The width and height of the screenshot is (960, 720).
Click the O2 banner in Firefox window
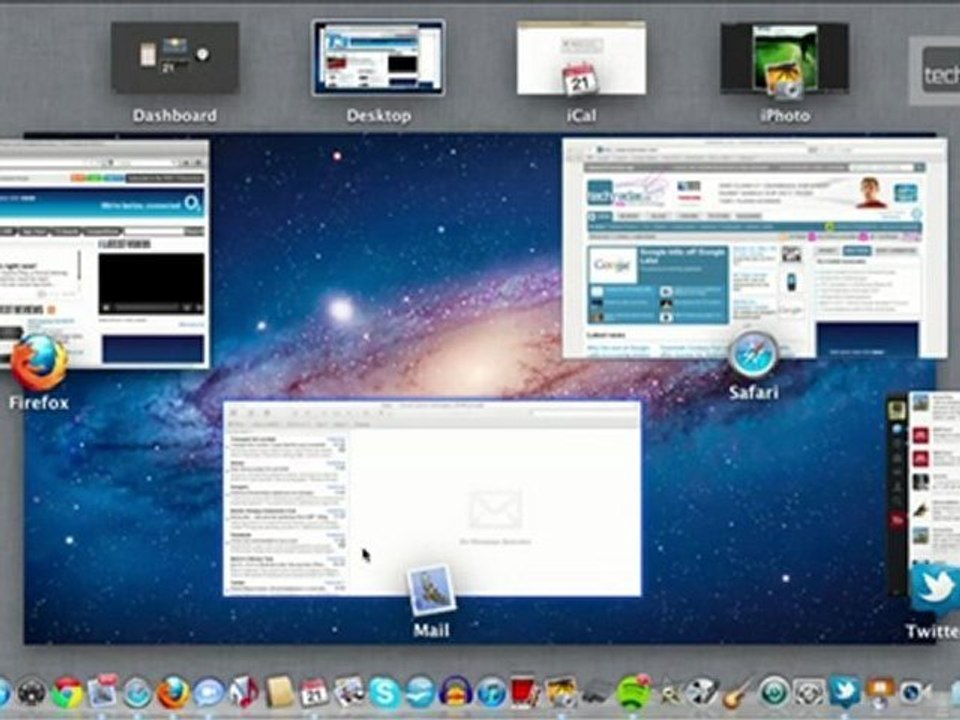point(102,204)
